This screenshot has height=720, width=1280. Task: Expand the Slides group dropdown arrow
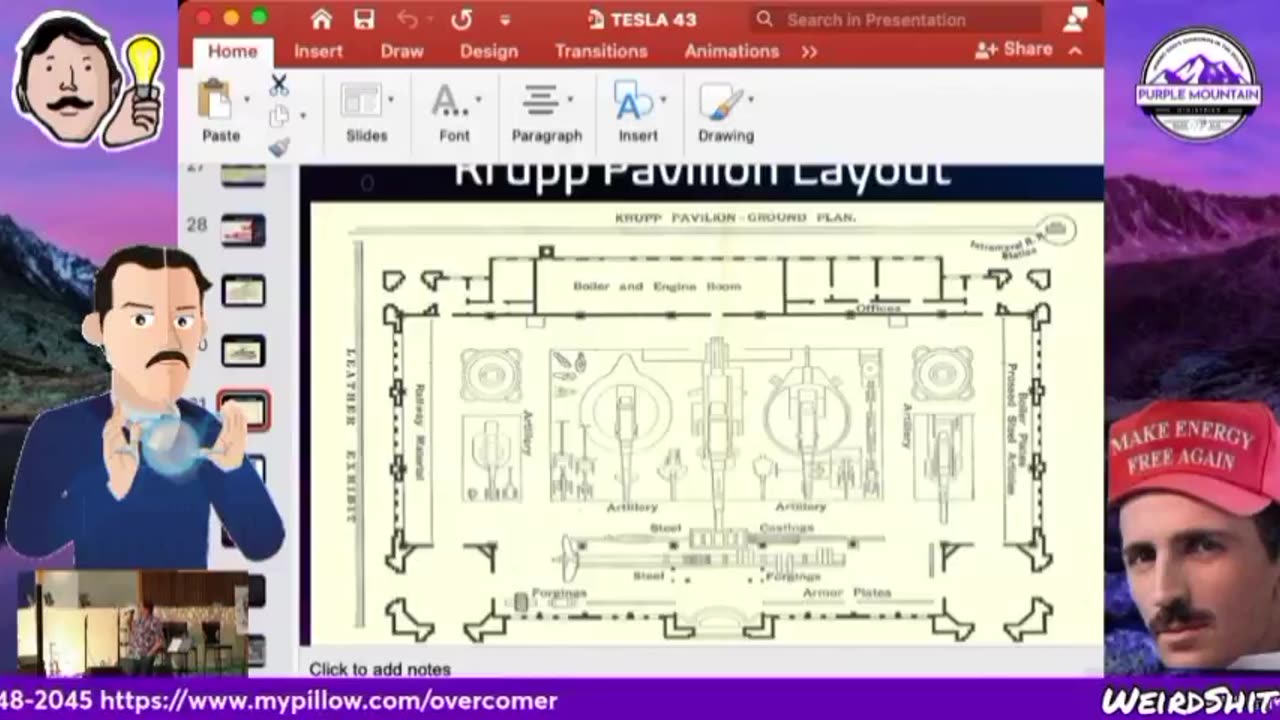[x=390, y=100]
